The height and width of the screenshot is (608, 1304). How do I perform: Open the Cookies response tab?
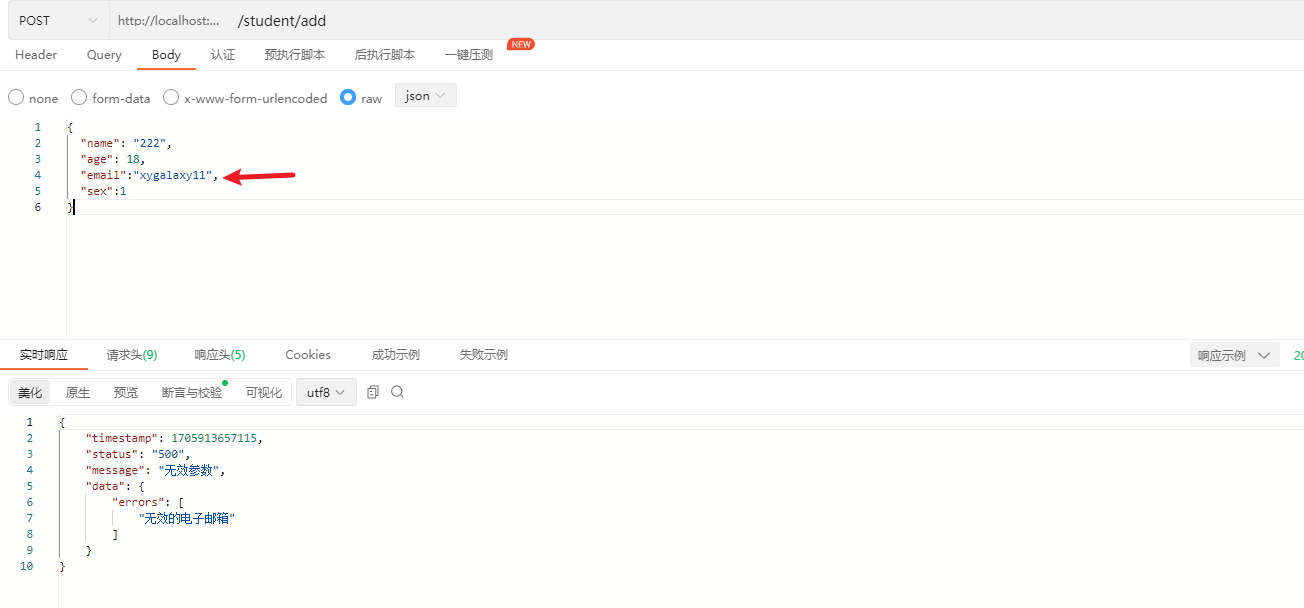(308, 355)
